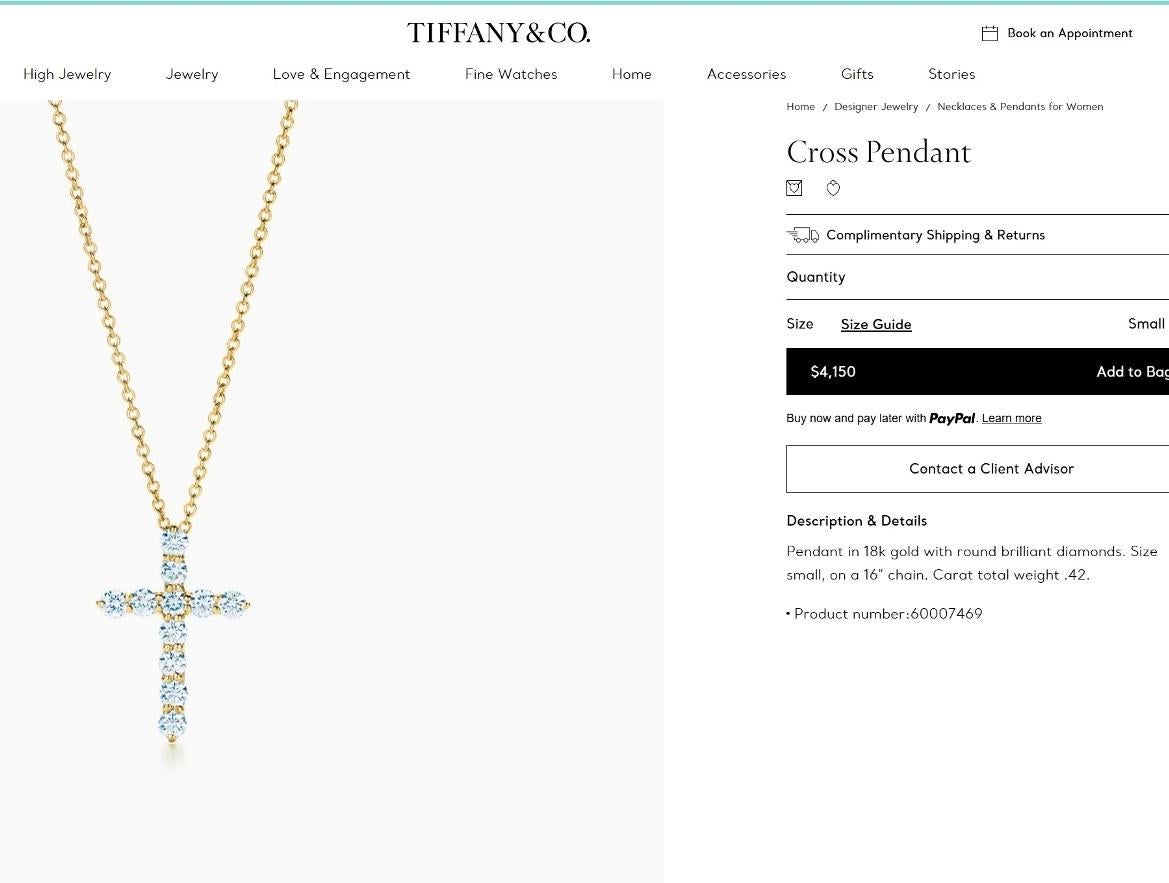1169x883 pixels.
Task: Click PayPal Learn more link
Action: tap(1011, 418)
